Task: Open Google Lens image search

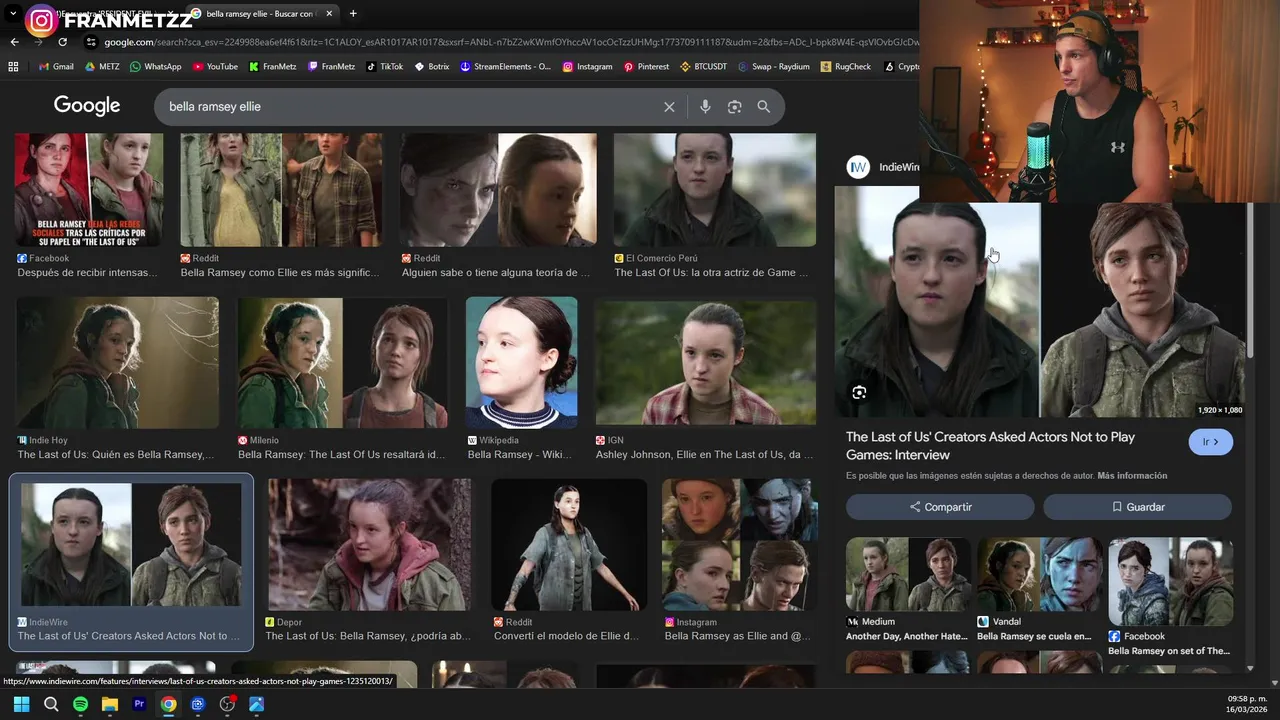Action: pos(734,107)
